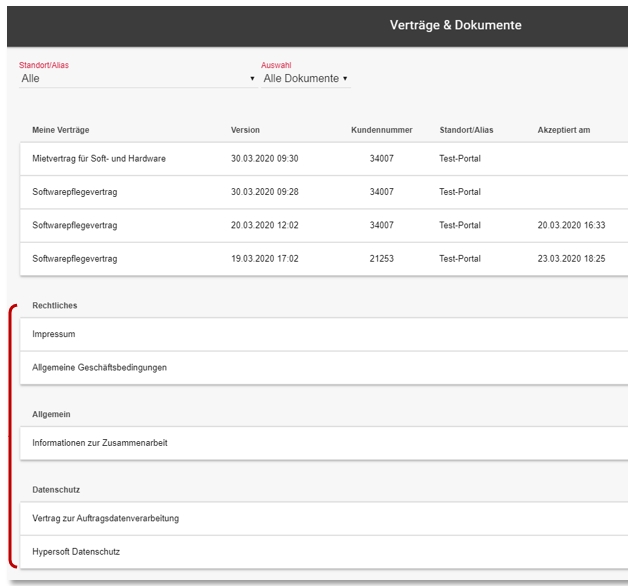The width and height of the screenshot is (628, 586).
Task: Open the Mietvertrag für Soft- und Hardware contract
Action: point(324,159)
